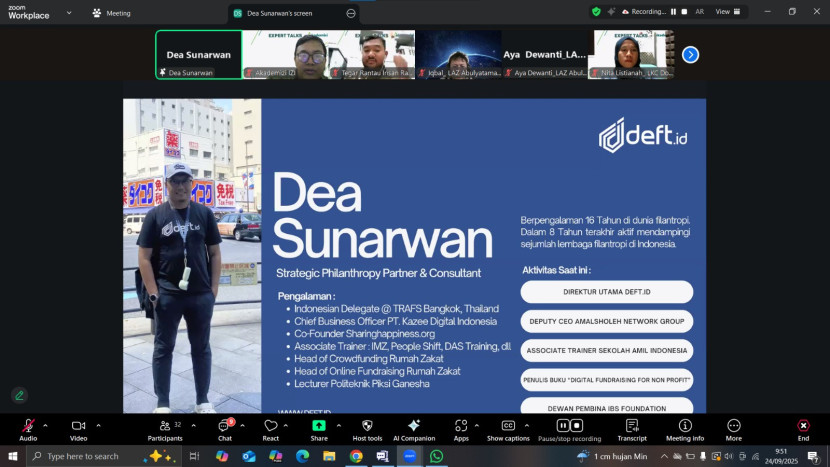Open the View dropdown at top right

click(x=726, y=12)
